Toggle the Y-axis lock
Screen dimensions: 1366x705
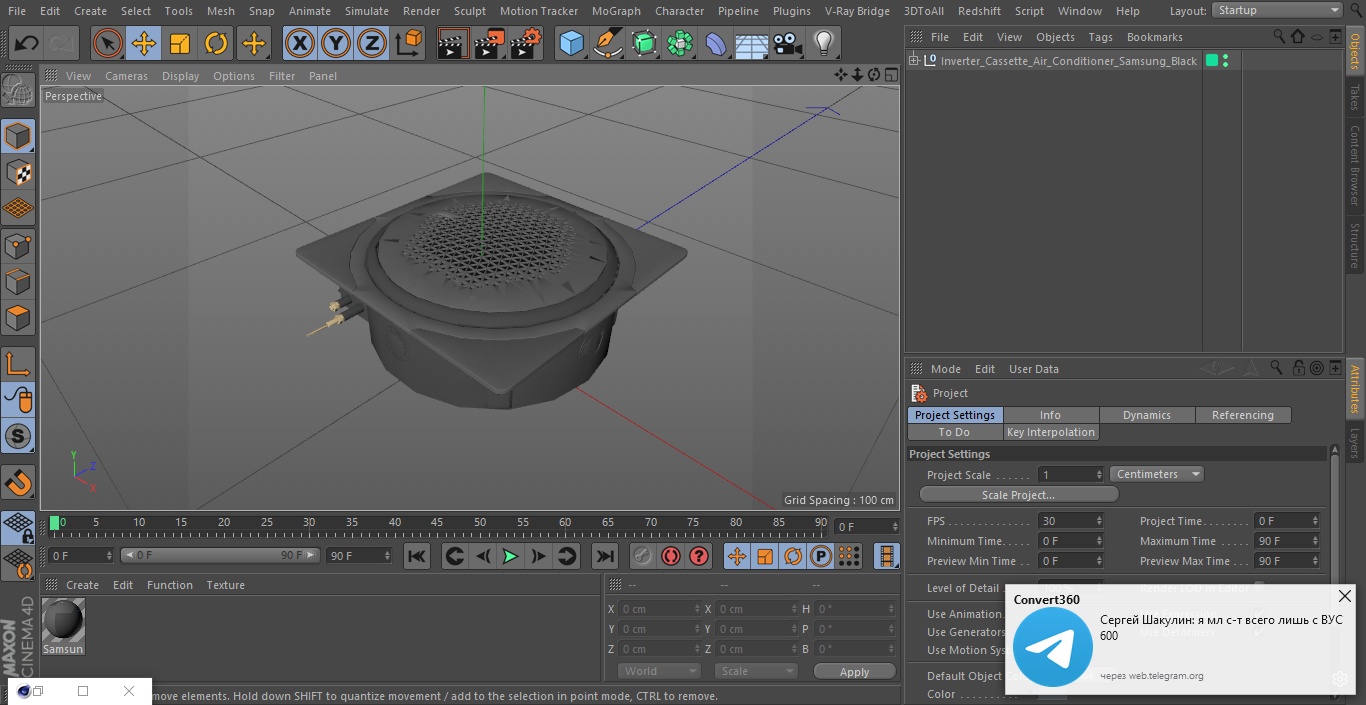pyautogui.click(x=336, y=44)
